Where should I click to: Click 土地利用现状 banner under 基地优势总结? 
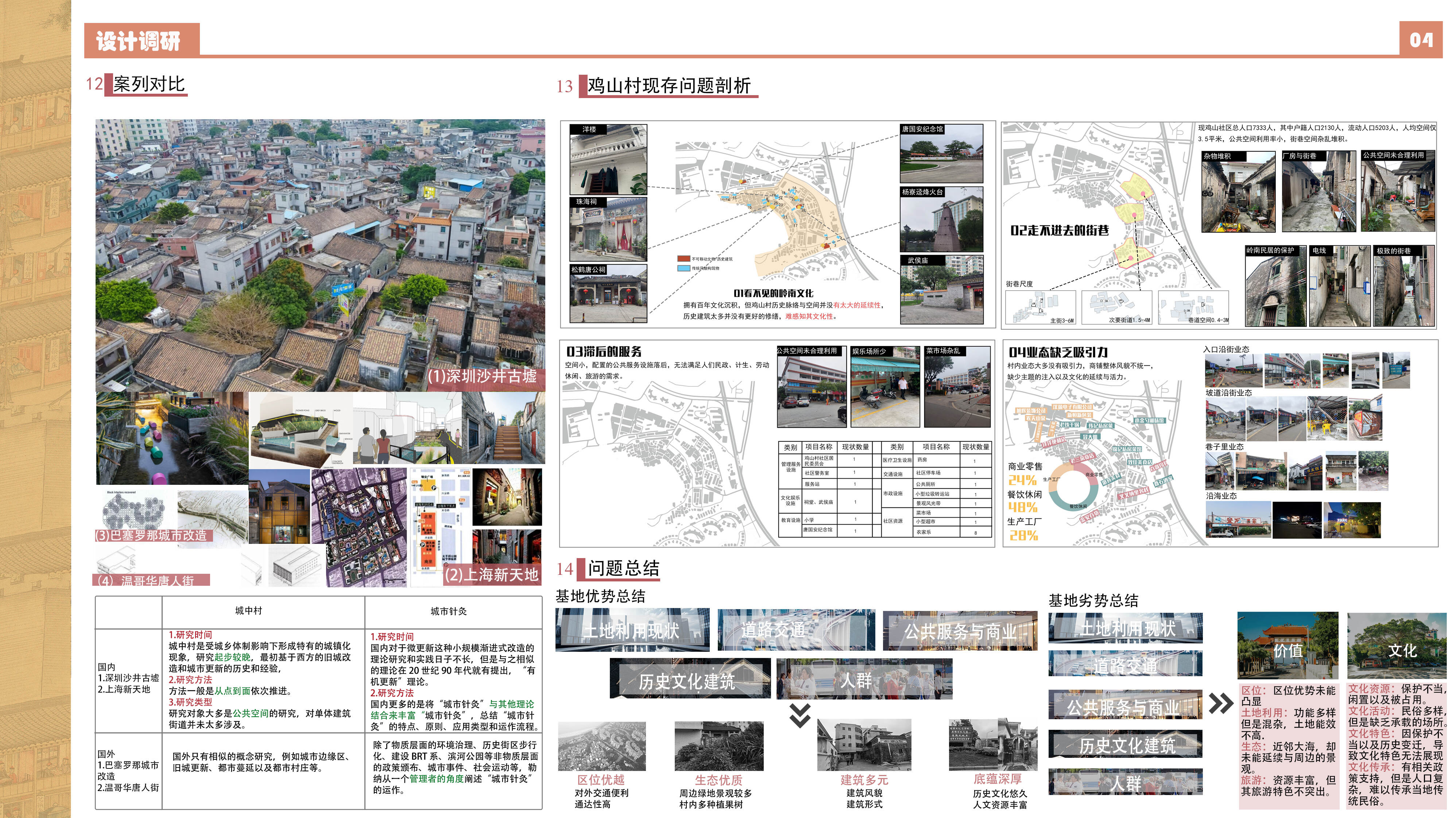632,630
